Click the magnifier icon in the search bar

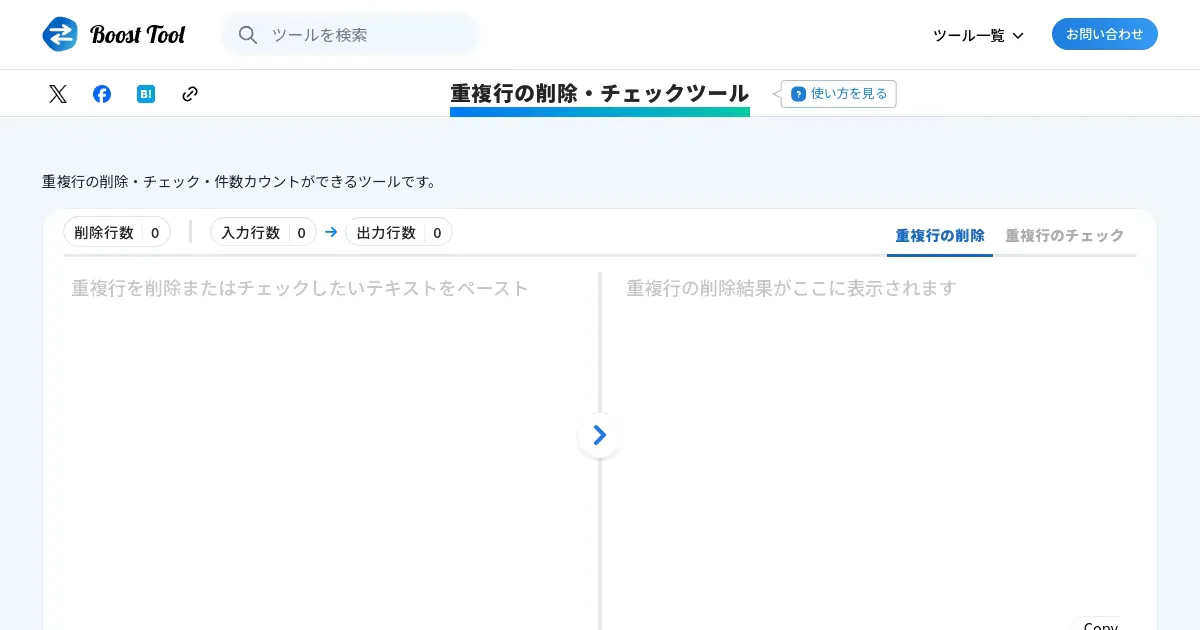(x=248, y=35)
